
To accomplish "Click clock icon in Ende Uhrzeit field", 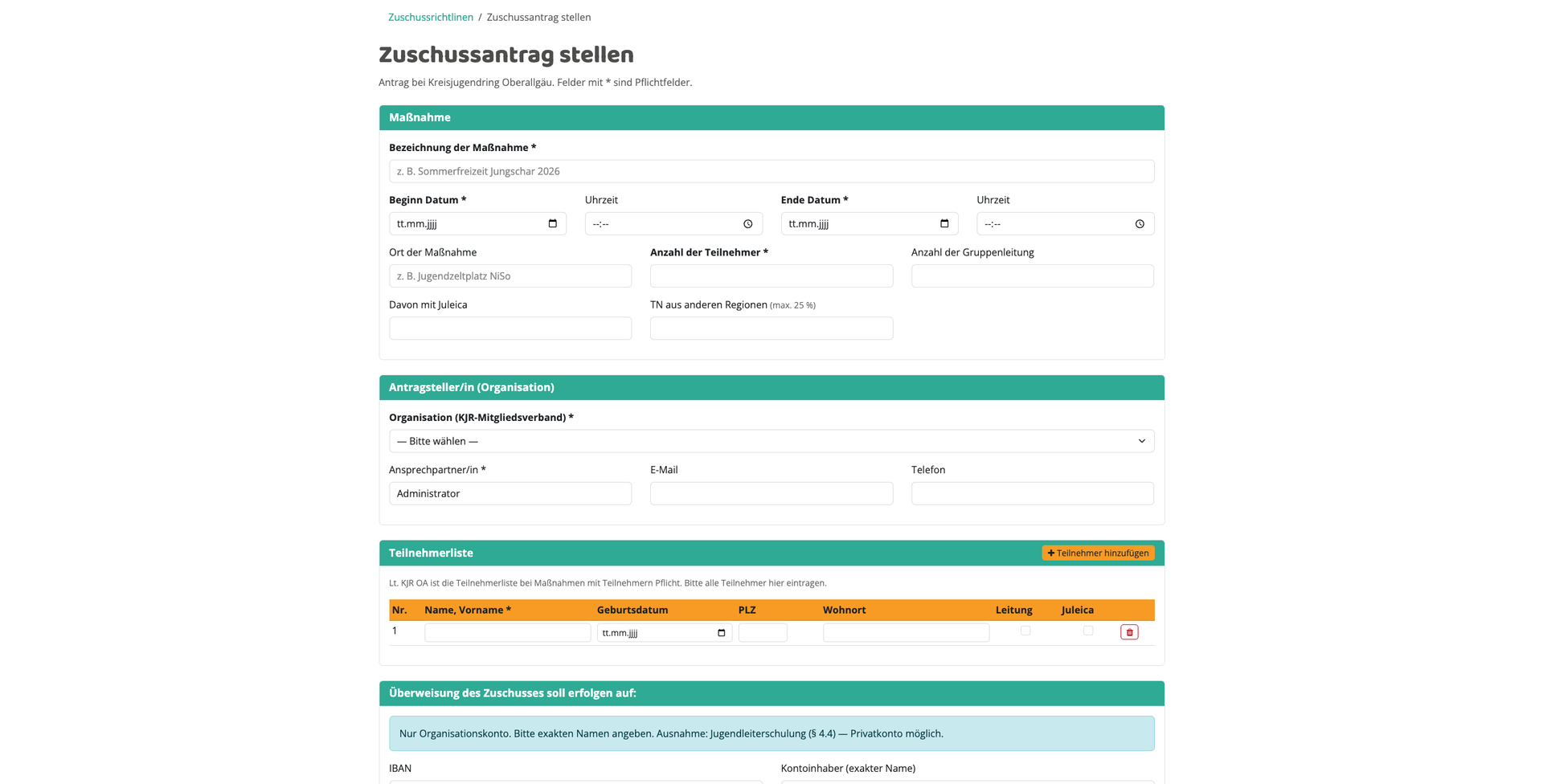I will click(x=1140, y=224).
